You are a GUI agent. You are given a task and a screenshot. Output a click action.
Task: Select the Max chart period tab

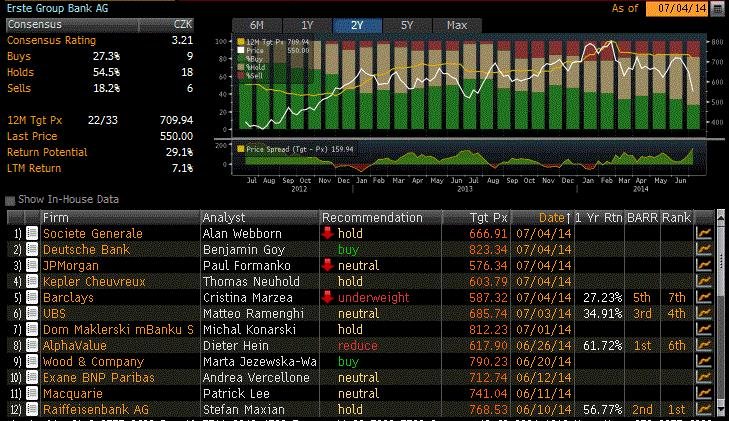457,26
